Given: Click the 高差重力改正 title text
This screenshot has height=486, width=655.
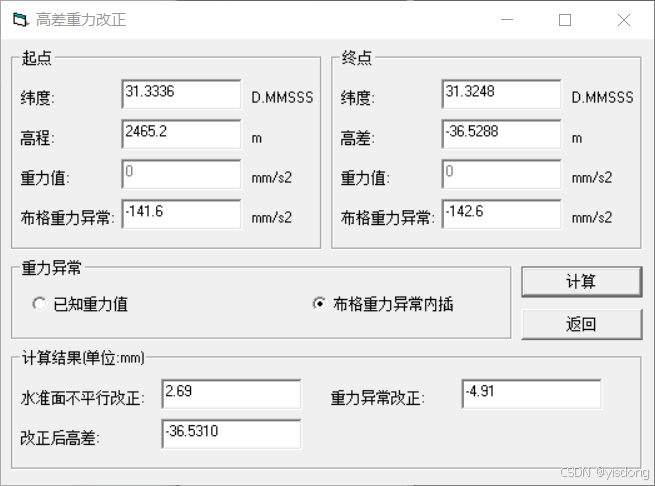Looking at the screenshot, I should (81, 20).
